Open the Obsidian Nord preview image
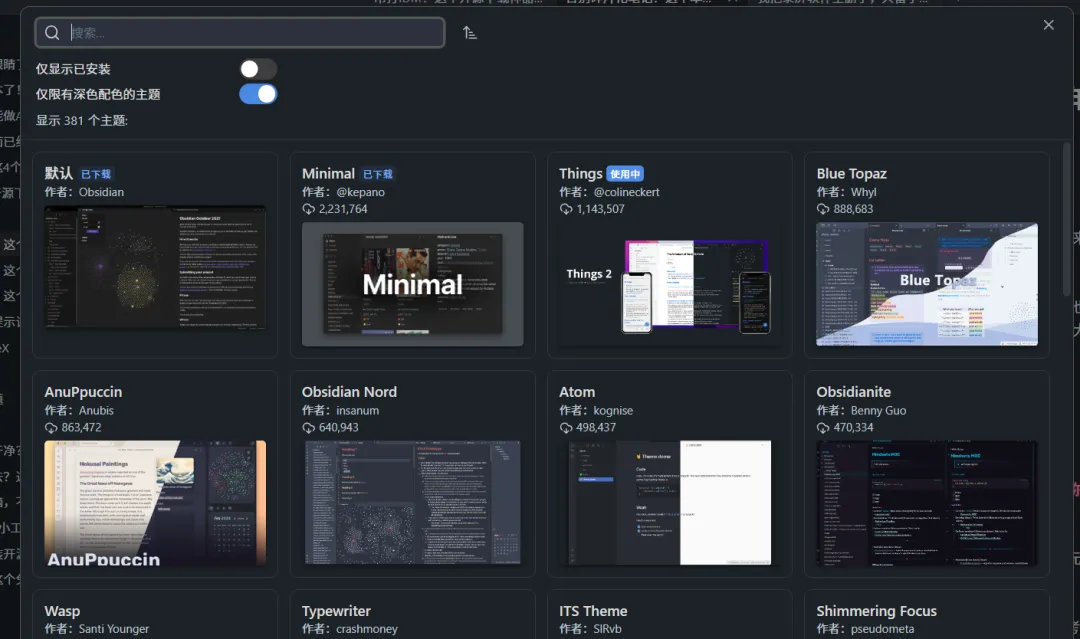 pyautogui.click(x=413, y=503)
